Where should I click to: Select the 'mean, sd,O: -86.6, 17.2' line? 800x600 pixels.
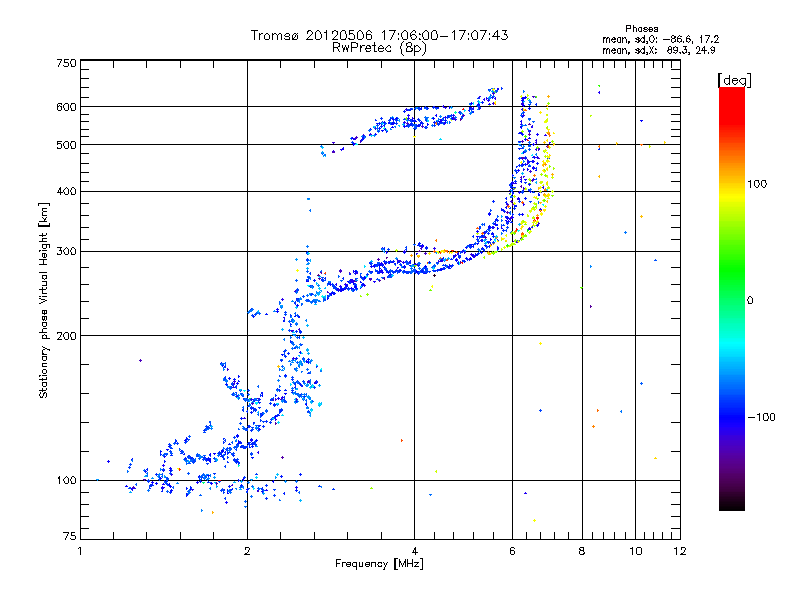coord(661,39)
